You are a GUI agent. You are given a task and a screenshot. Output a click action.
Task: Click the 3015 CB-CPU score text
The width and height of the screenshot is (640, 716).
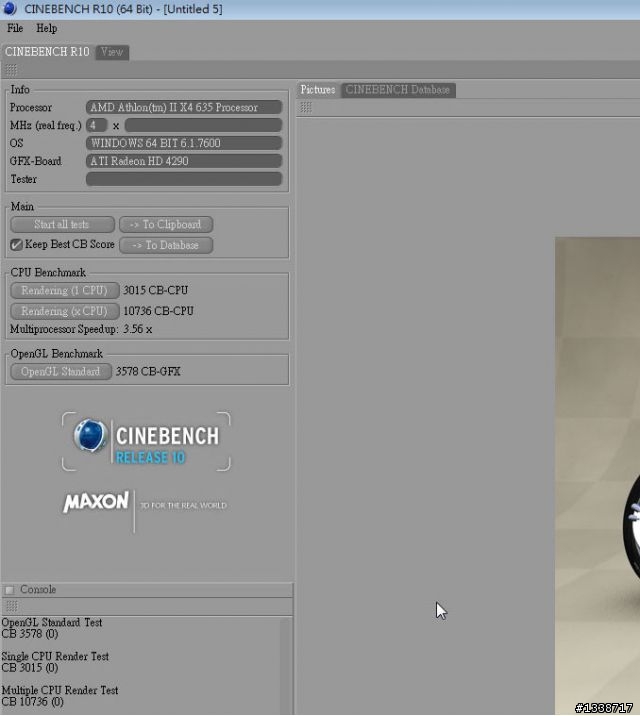[155, 290]
